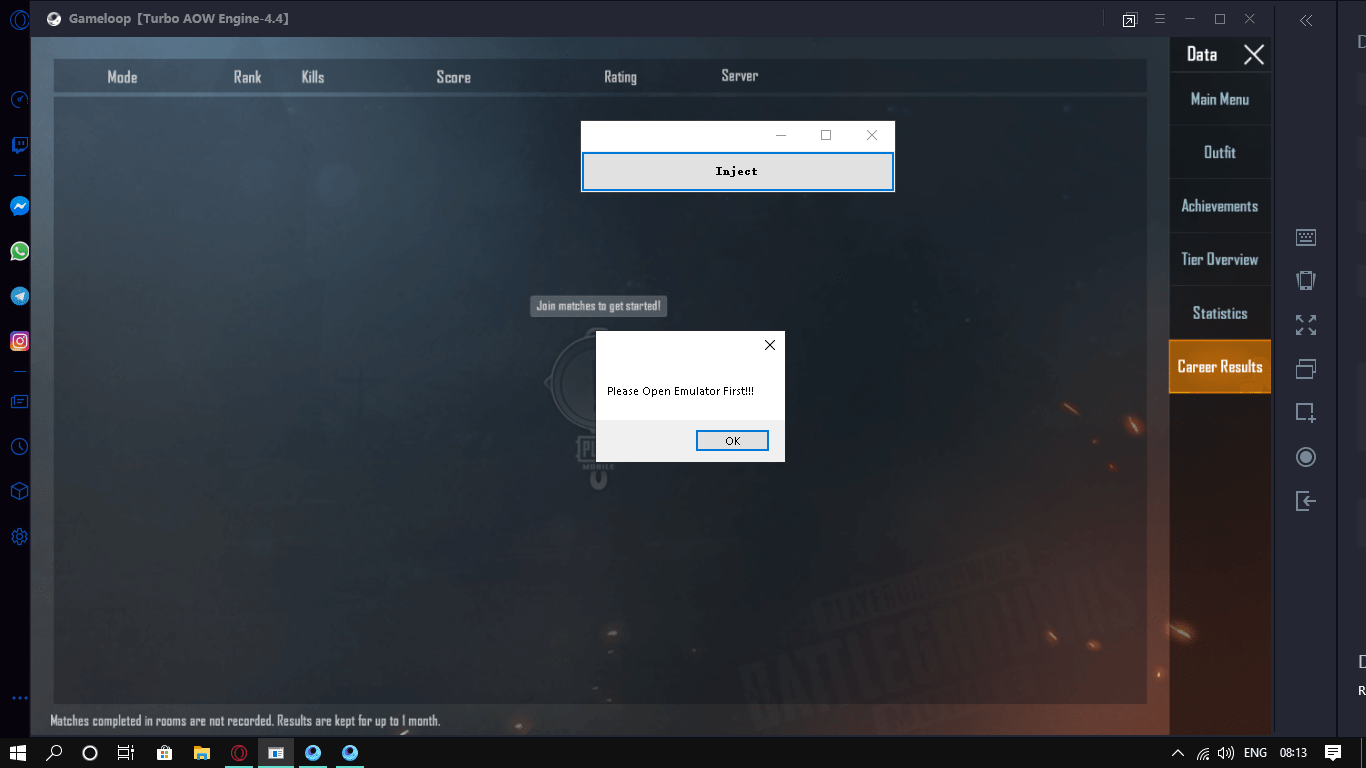Minimize the Inject tool window

[781, 136]
